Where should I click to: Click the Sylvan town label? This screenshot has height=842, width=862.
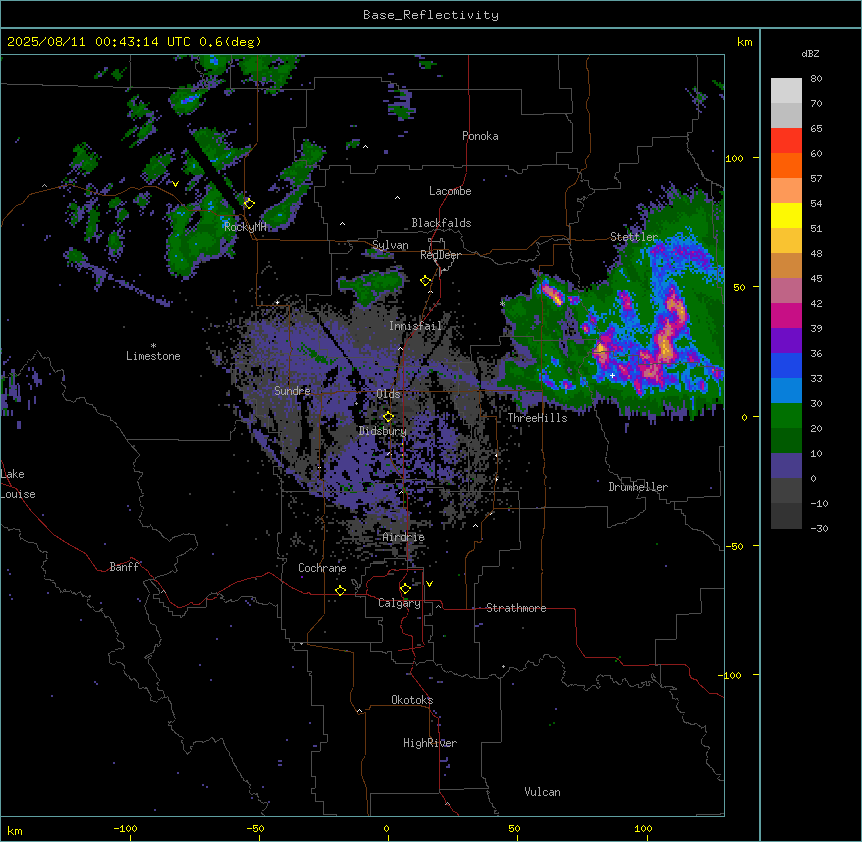(x=390, y=245)
